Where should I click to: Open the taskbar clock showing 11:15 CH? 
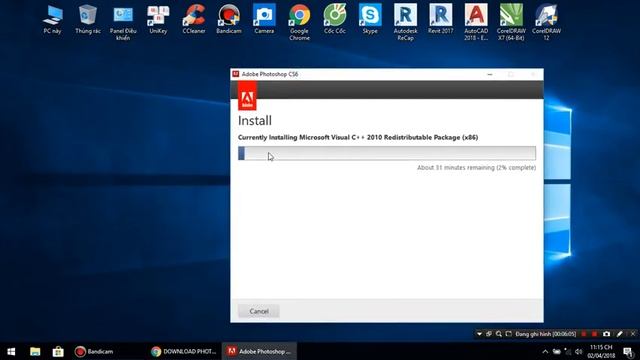601,351
